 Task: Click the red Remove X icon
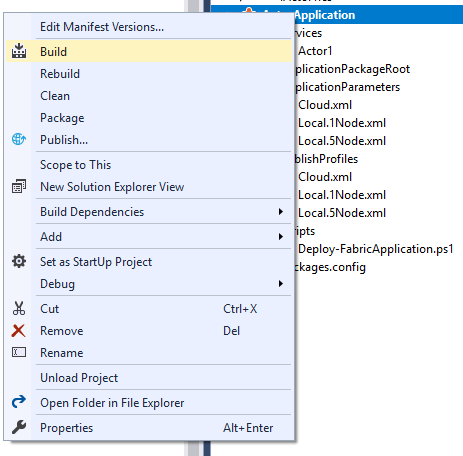(x=18, y=331)
